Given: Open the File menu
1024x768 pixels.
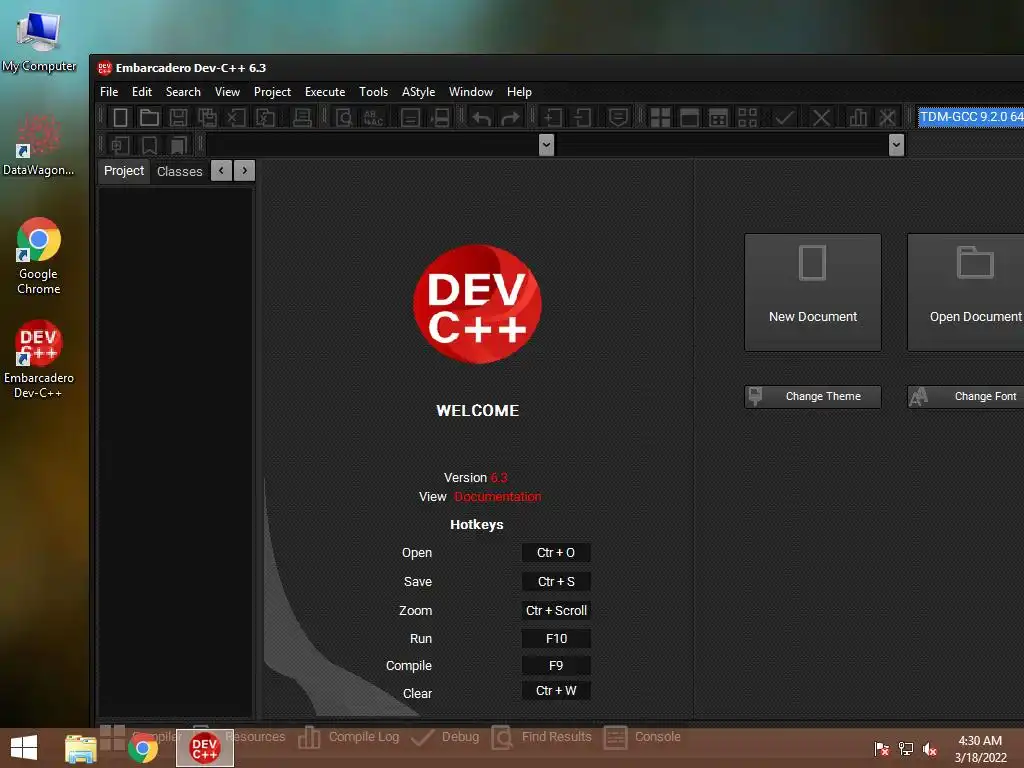Looking at the screenshot, I should pyautogui.click(x=109, y=92).
